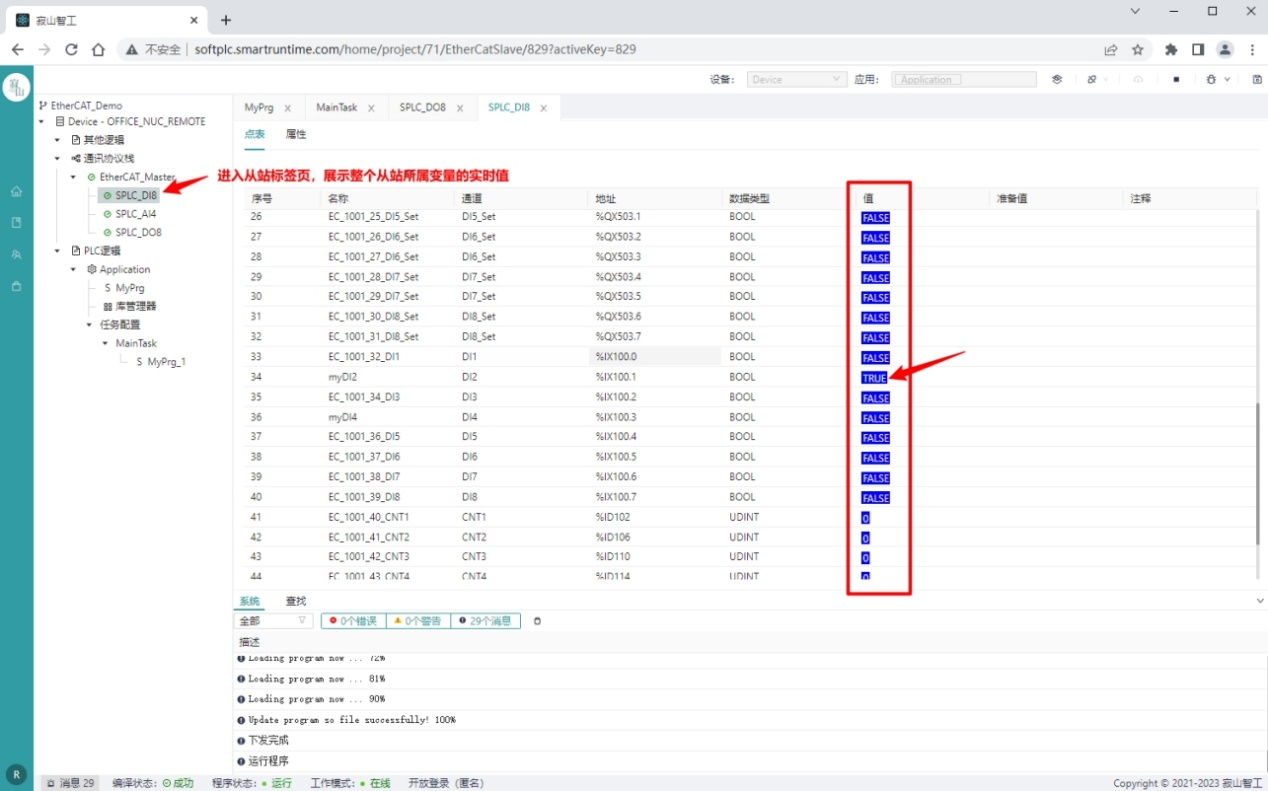Screen dimensions: 1268x791
Task: Click the 消息 29 status bar button
Action: click(70, 783)
